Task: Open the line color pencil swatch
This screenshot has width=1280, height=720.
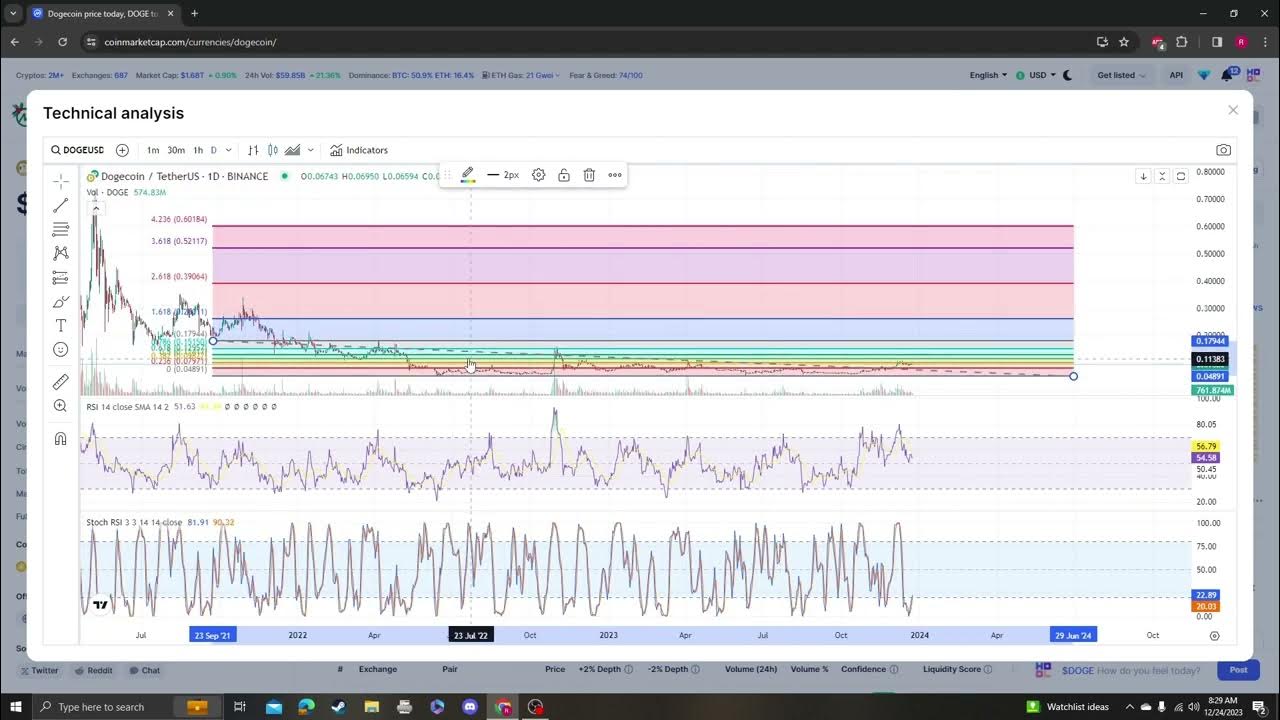Action: point(467,175)
